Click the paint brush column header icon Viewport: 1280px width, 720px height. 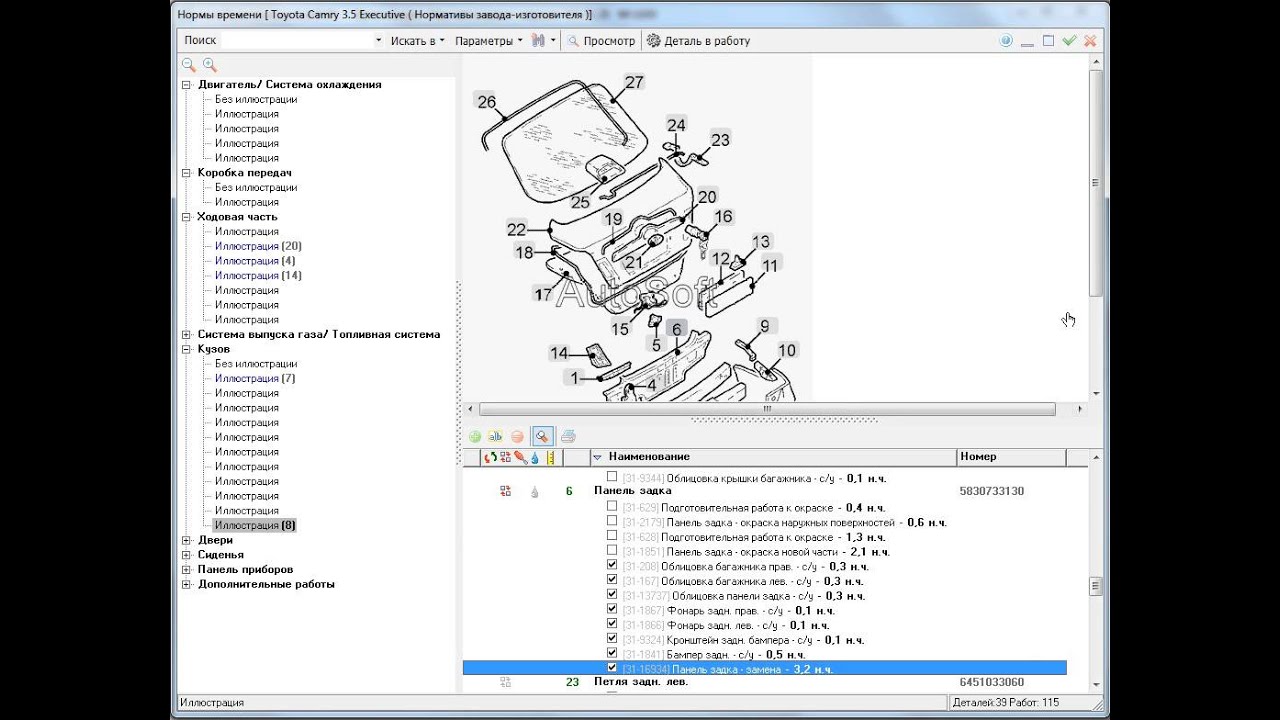520,457
